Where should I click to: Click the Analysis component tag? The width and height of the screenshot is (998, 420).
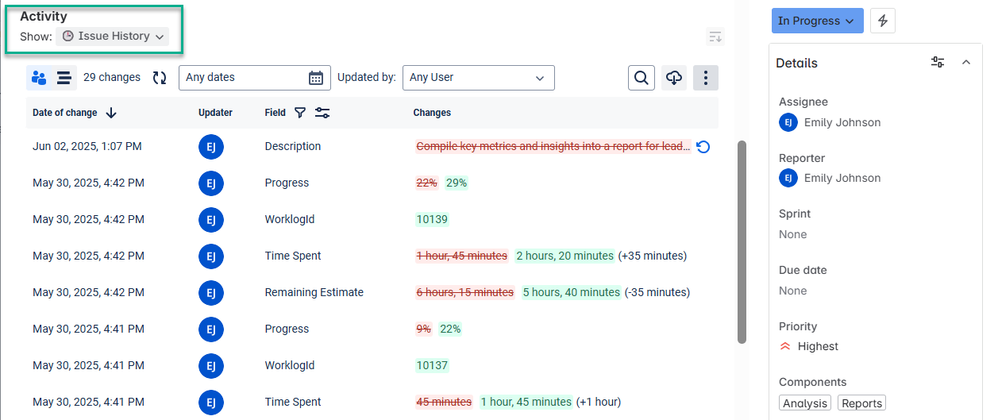805,403
